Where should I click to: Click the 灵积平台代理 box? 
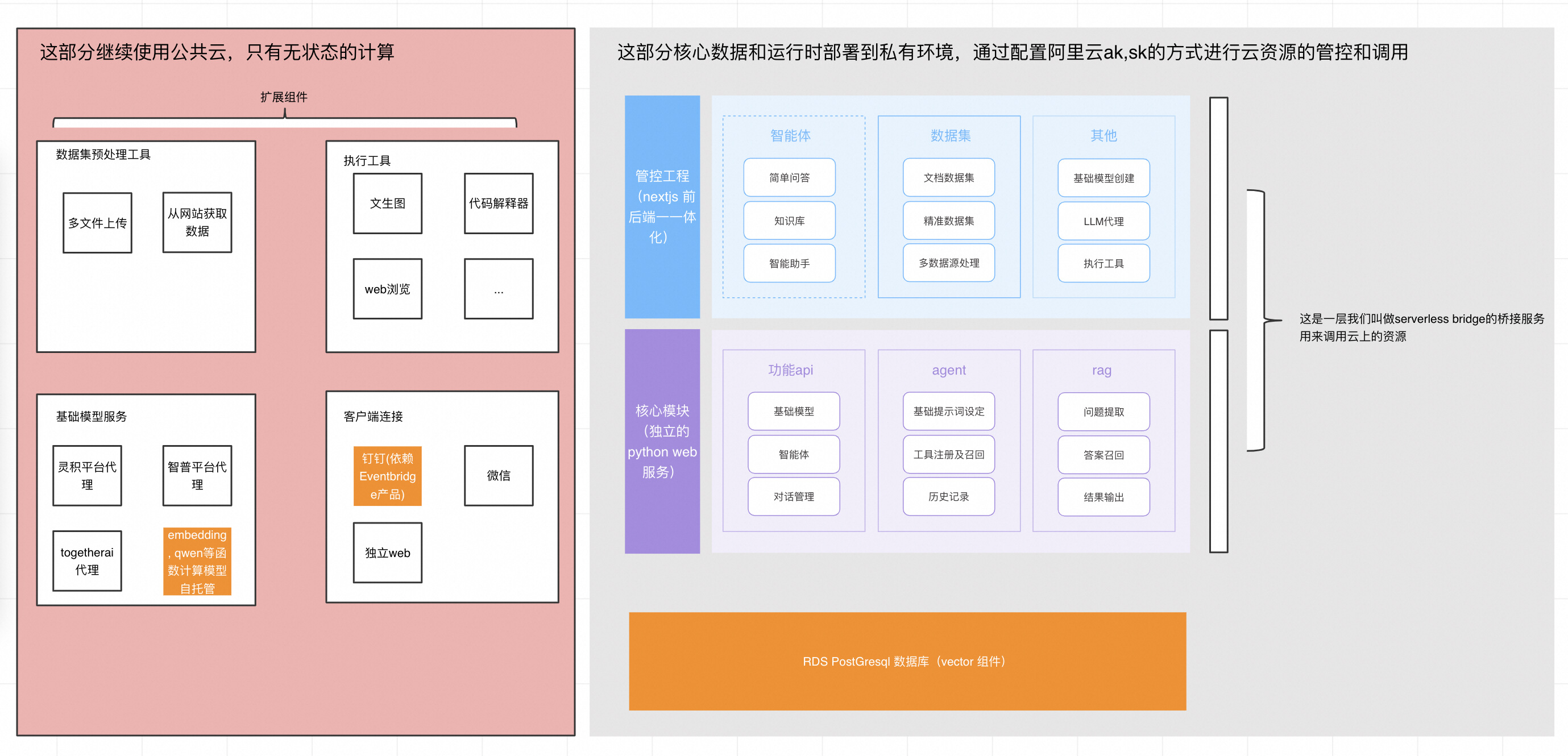pyautogui.click(x=87, y=475)
